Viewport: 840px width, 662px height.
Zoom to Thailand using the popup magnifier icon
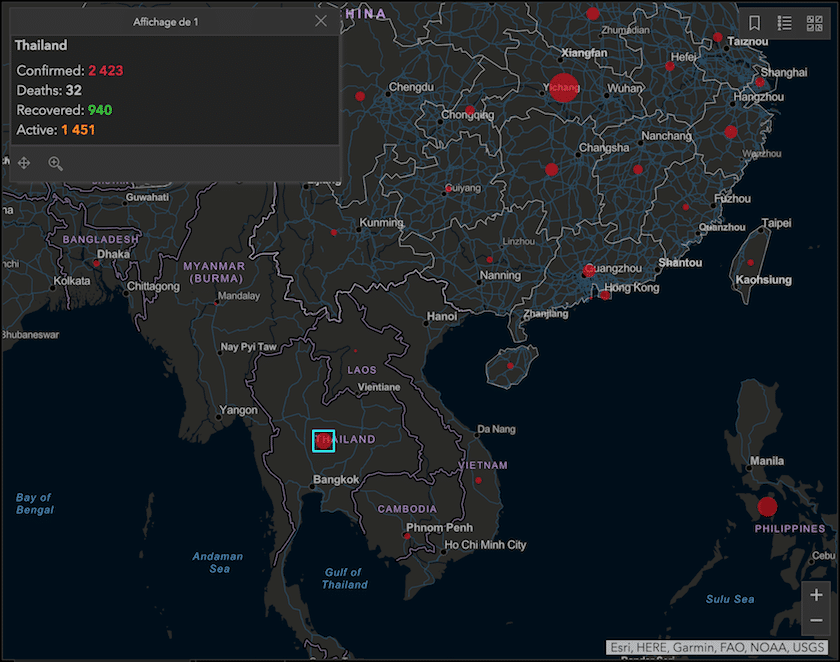tap(55, 163)
